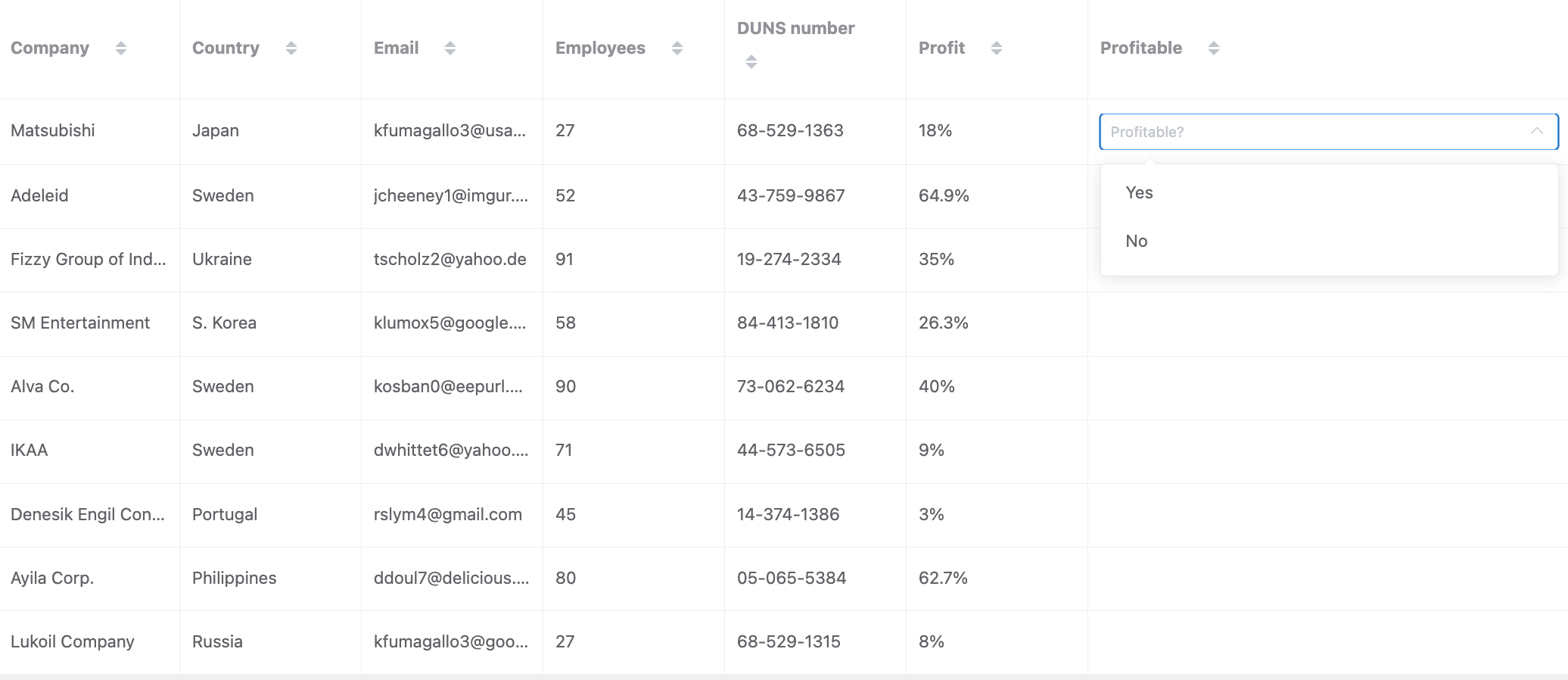
Task: Collapse the Profitable dropdown via chevron arrow
Action: click(x=1536, y=132)
